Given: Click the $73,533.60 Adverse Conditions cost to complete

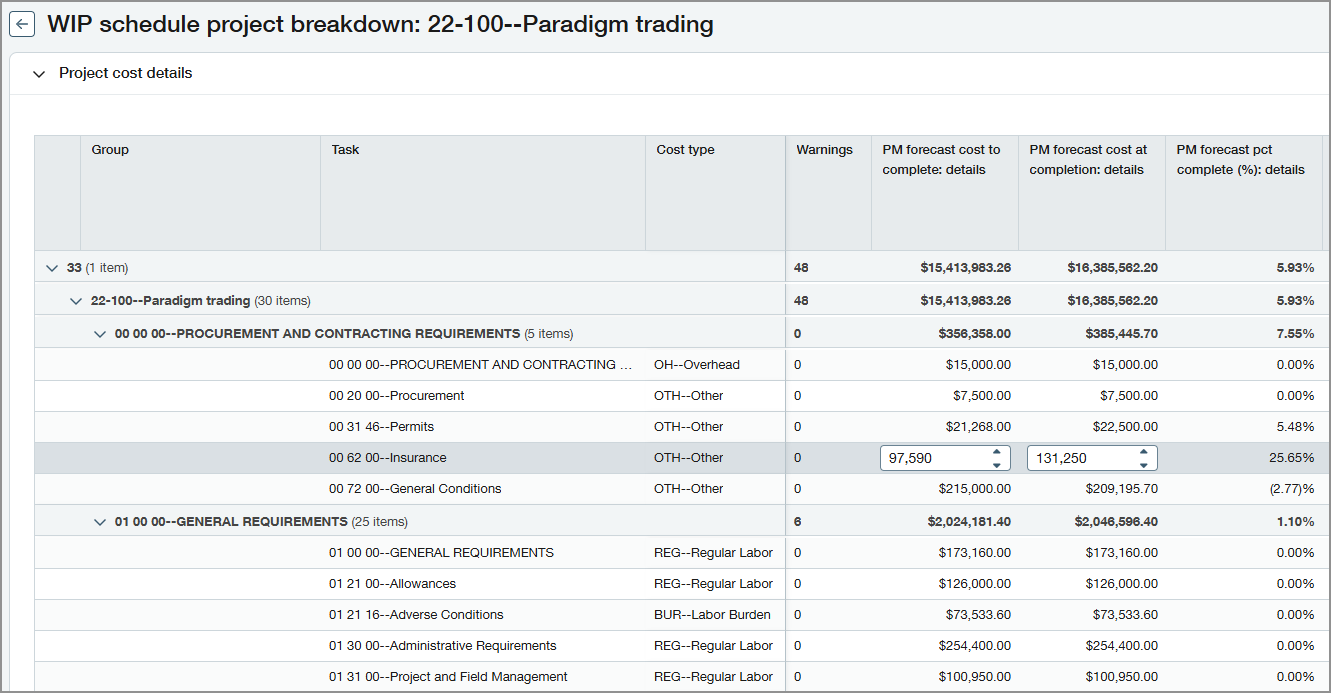Looking at the screenshot, I should pos(978,615).
